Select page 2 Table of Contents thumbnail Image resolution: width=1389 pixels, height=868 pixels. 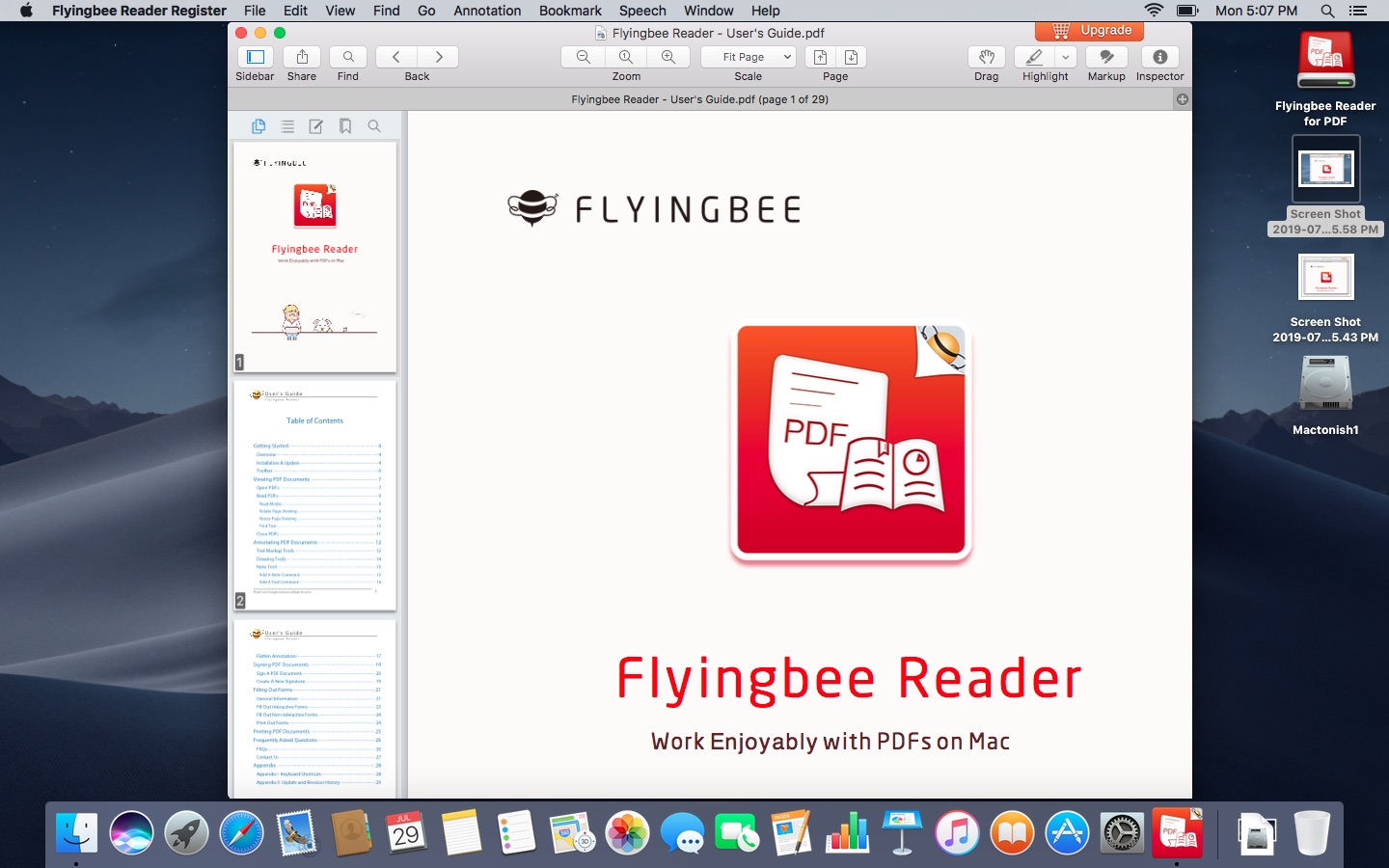click(314, 495)
